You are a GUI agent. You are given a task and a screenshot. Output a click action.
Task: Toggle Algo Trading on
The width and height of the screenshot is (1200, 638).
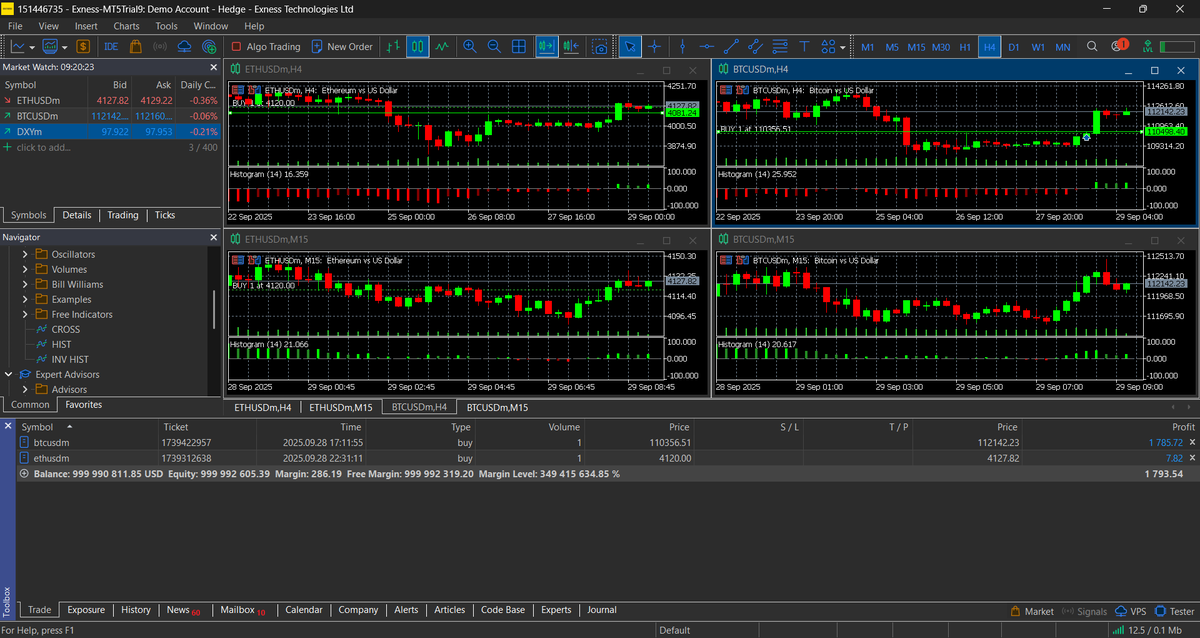click(266, 46)
